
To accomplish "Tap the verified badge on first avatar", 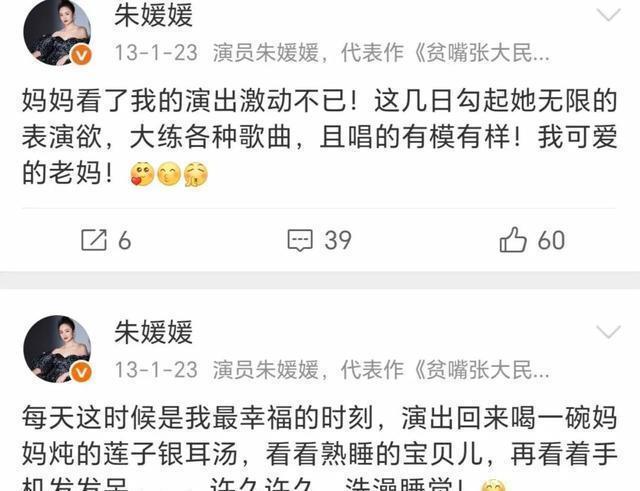I will coord(81,55).
